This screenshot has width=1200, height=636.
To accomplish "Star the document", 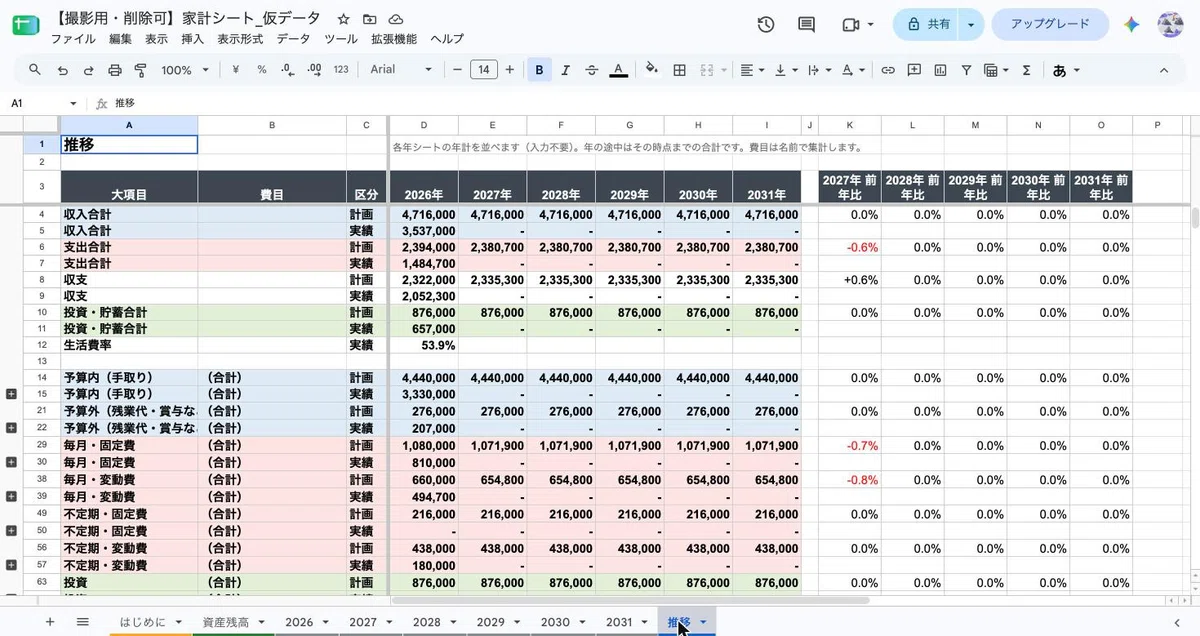I will click(344, 19).
